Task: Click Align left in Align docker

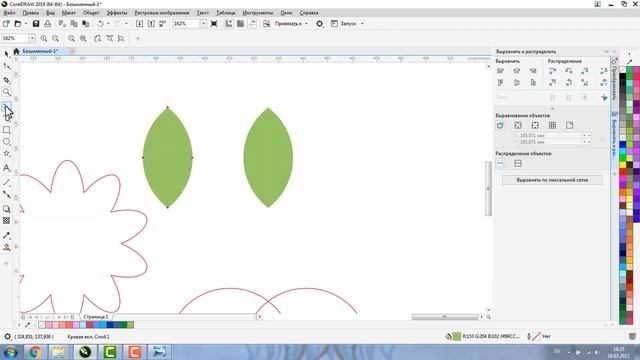Action: [x=500, y=71]
